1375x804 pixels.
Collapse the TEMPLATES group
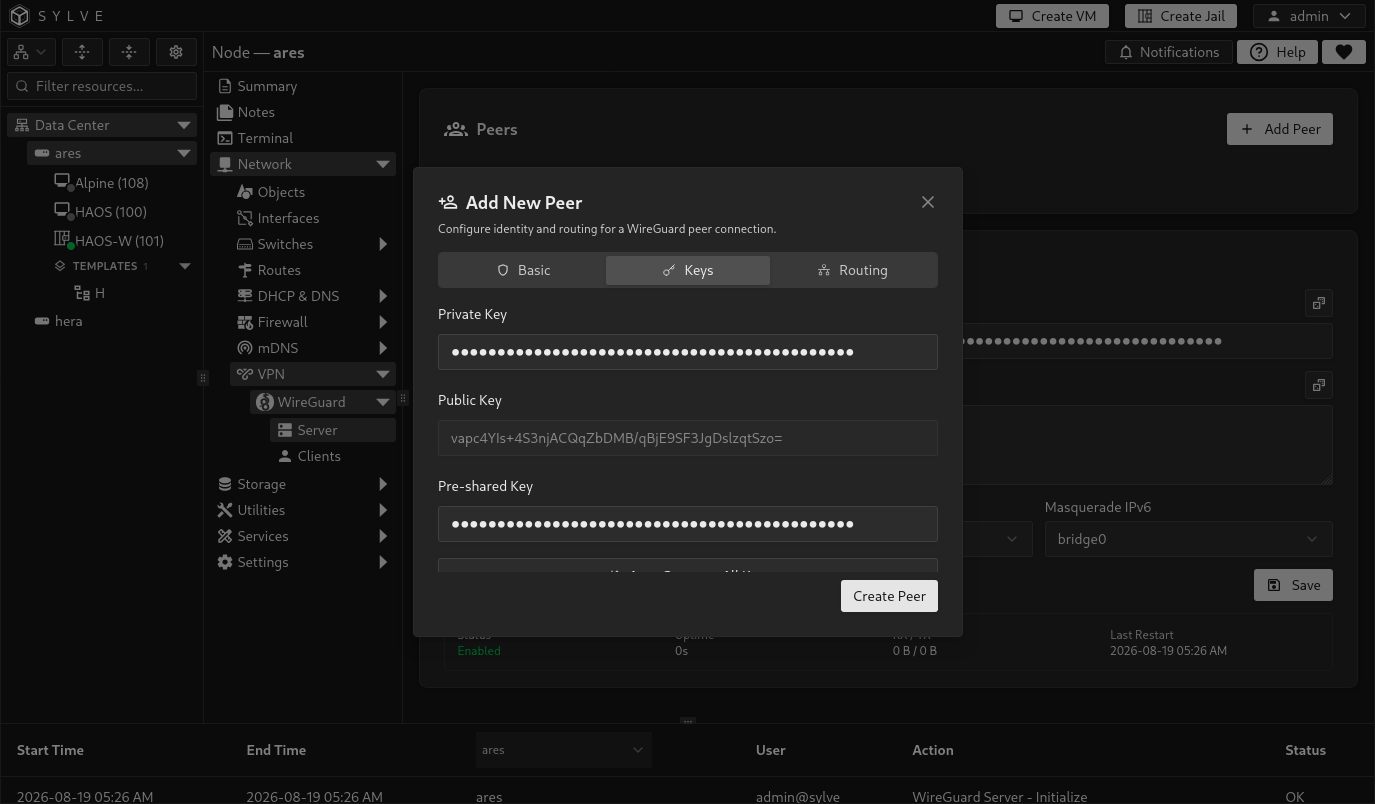click(184, 266)
